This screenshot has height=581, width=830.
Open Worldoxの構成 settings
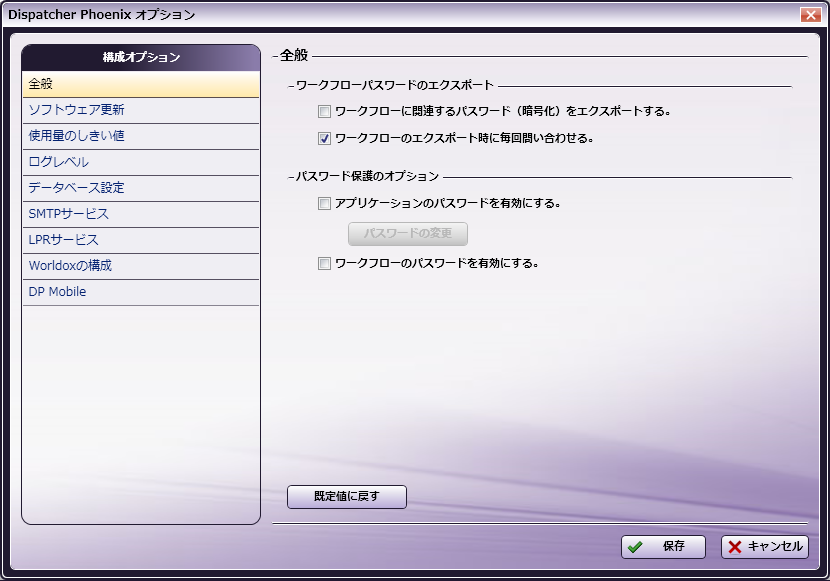pyautogui.click(x=141, y=266)
